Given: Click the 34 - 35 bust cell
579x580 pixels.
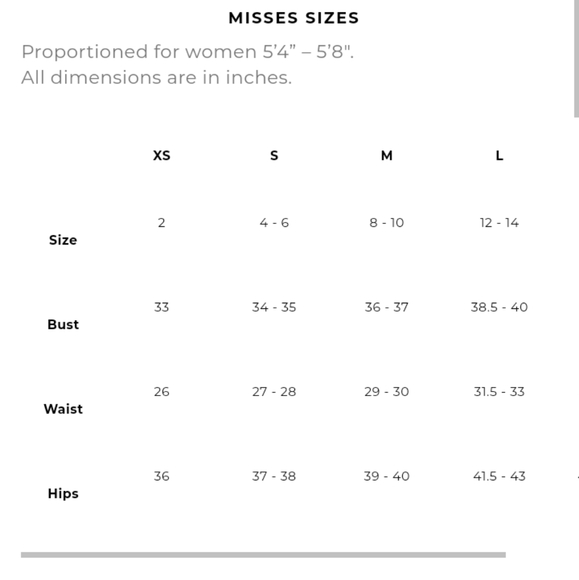Looking at the screenshot, I should click(274, 307).
